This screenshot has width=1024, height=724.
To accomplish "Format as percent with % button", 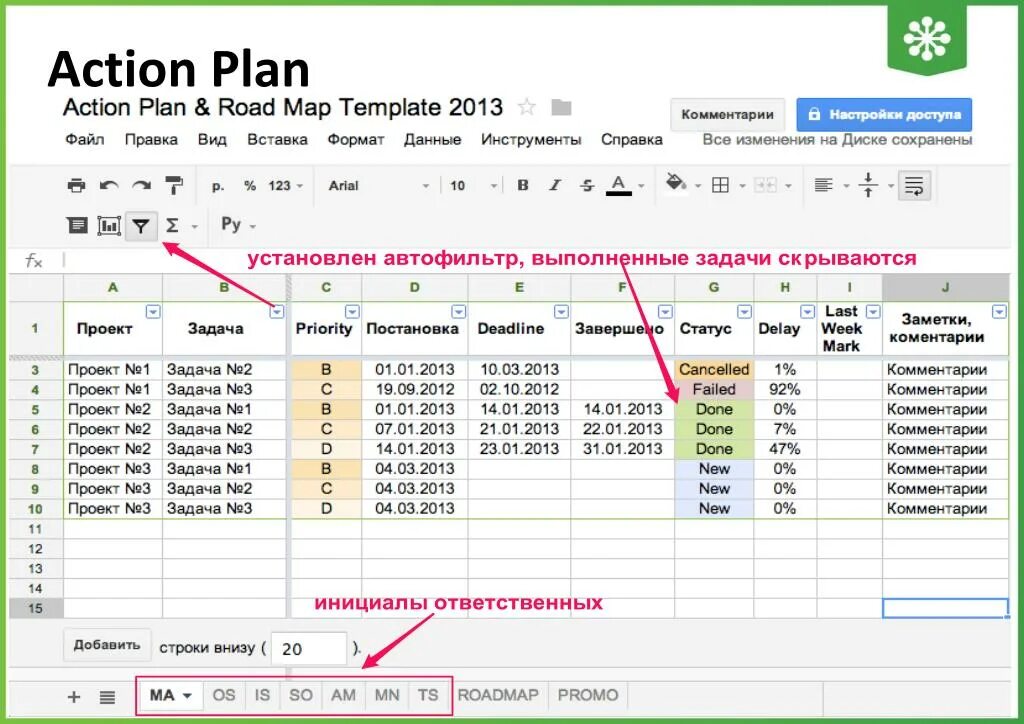I will click(249, 186).
